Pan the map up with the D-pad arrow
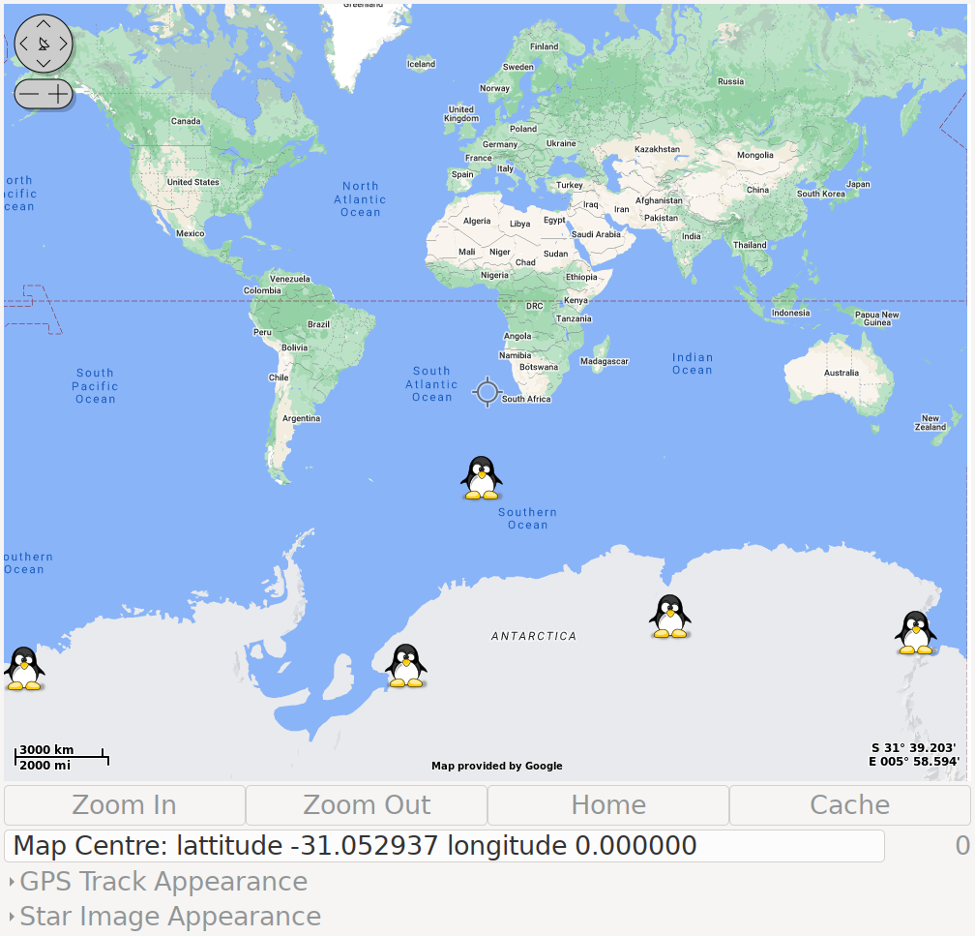977x937 pixels. coord(44,24)
